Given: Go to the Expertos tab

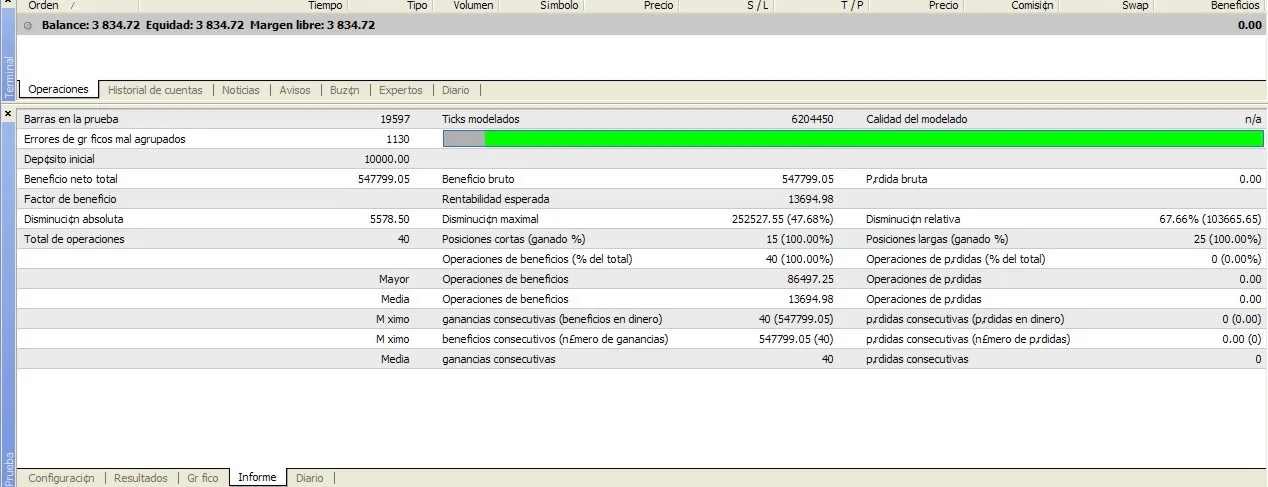Looking at the screenshot, I should point(400,90).
